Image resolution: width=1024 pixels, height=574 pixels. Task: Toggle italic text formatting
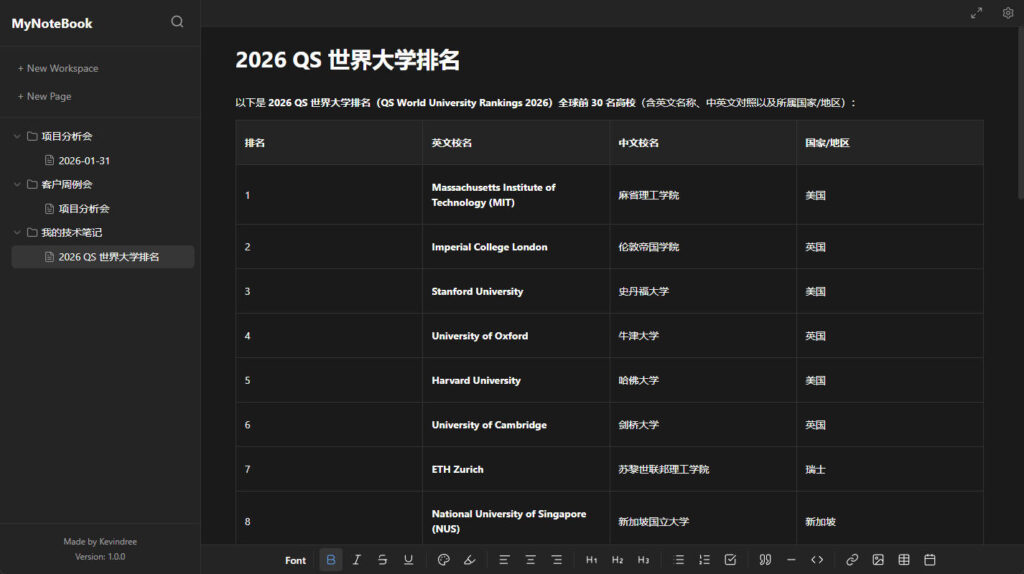tap(357, 560)
